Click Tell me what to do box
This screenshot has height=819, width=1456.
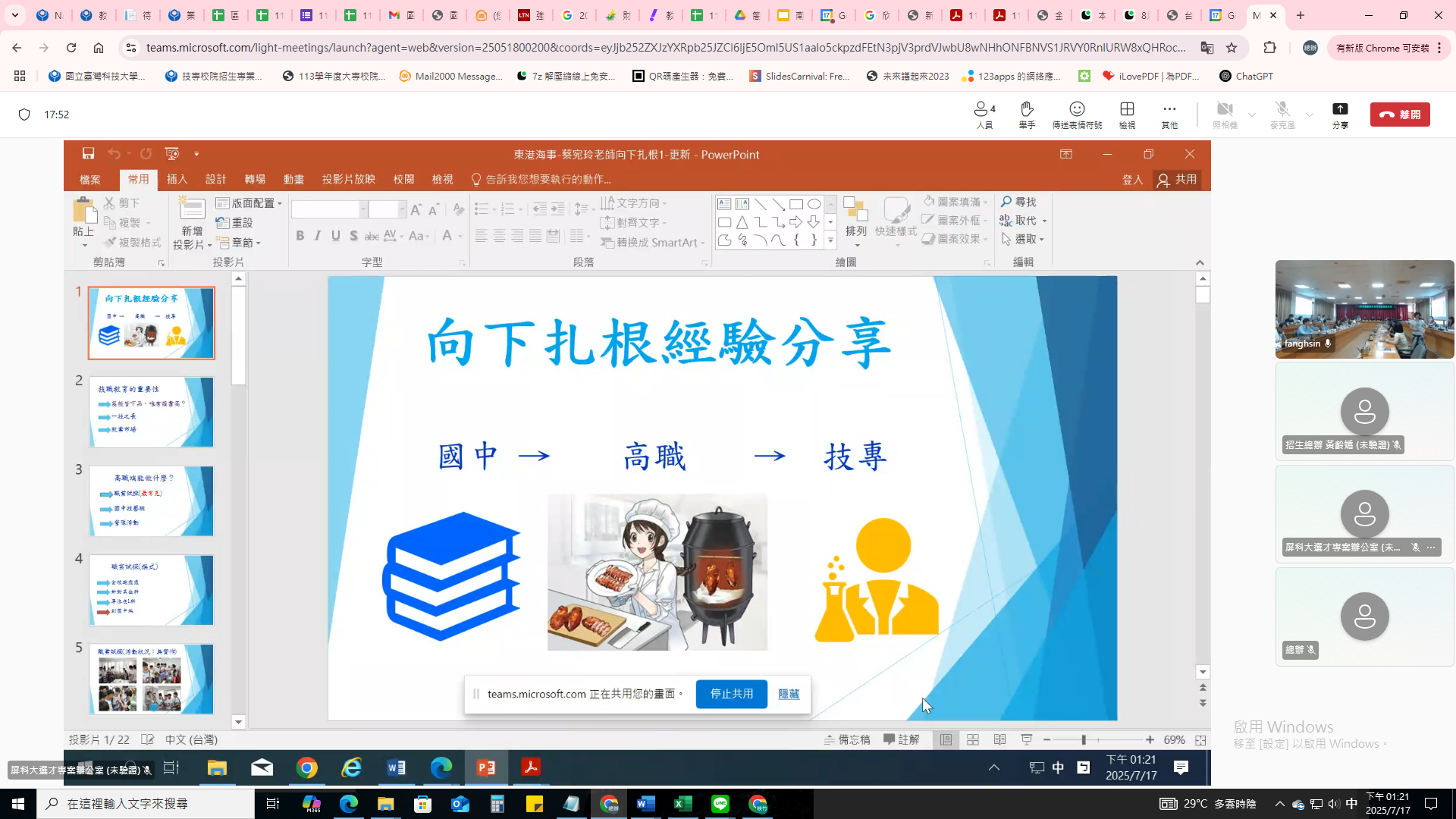[541, 180]
